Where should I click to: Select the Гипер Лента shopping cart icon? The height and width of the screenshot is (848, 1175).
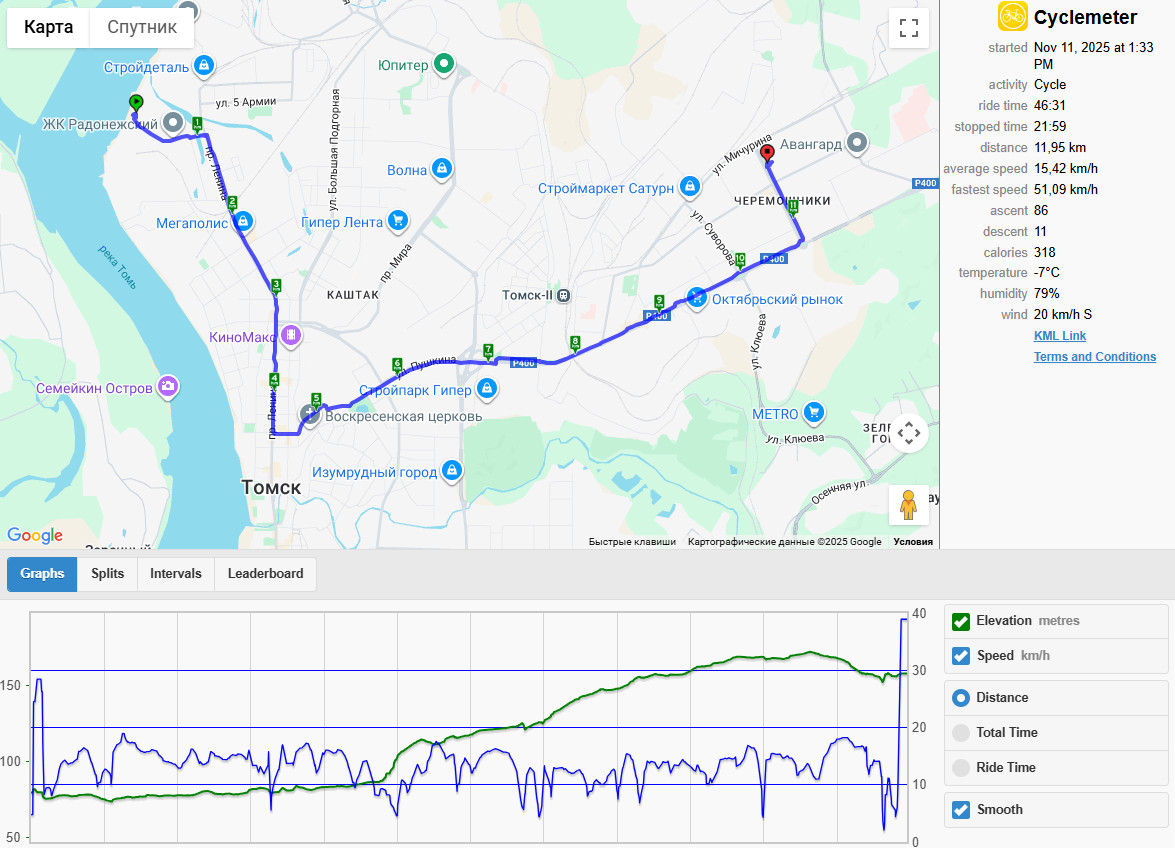(398, 220)
